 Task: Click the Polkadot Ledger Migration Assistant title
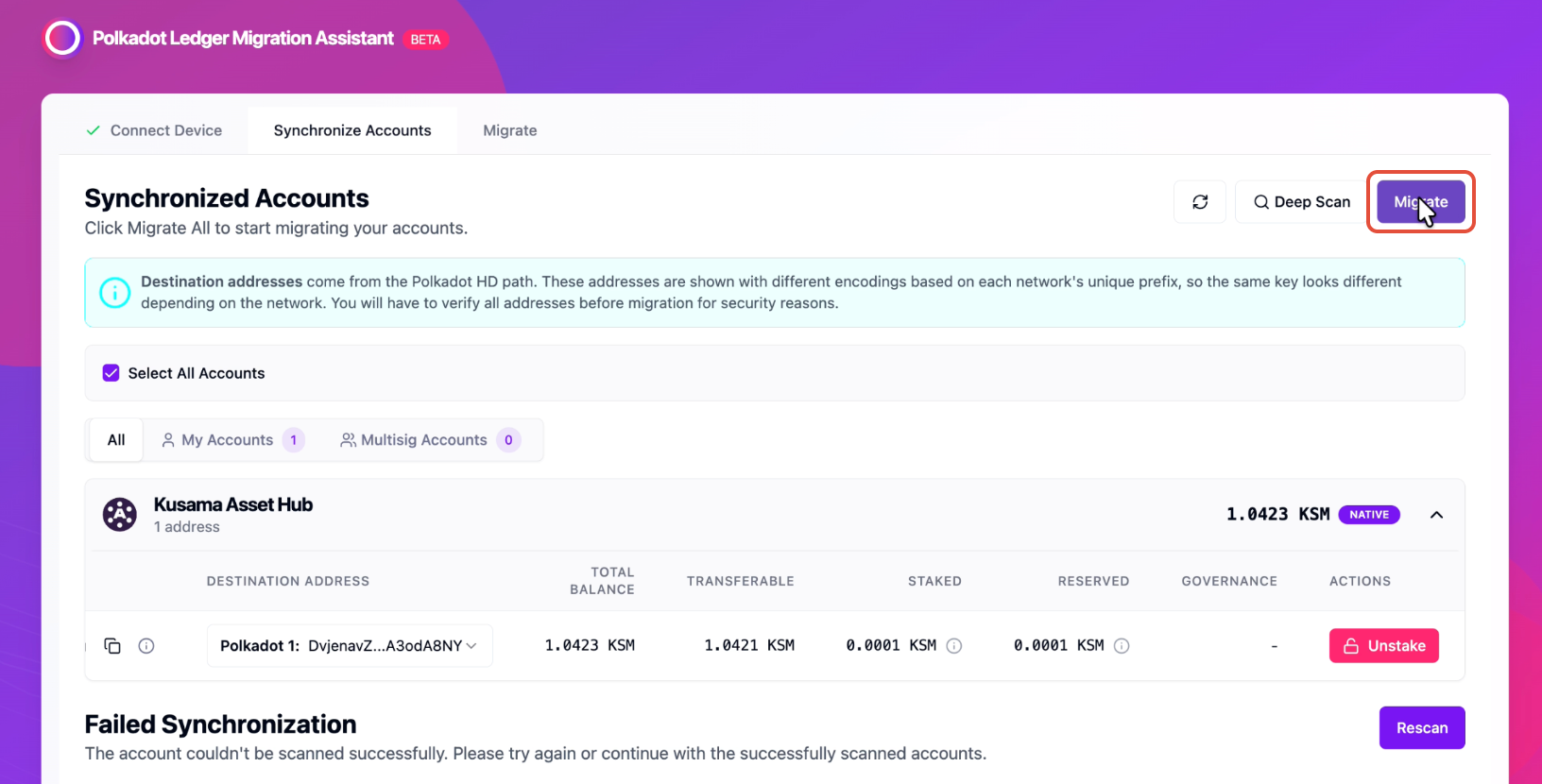[243, 39]
